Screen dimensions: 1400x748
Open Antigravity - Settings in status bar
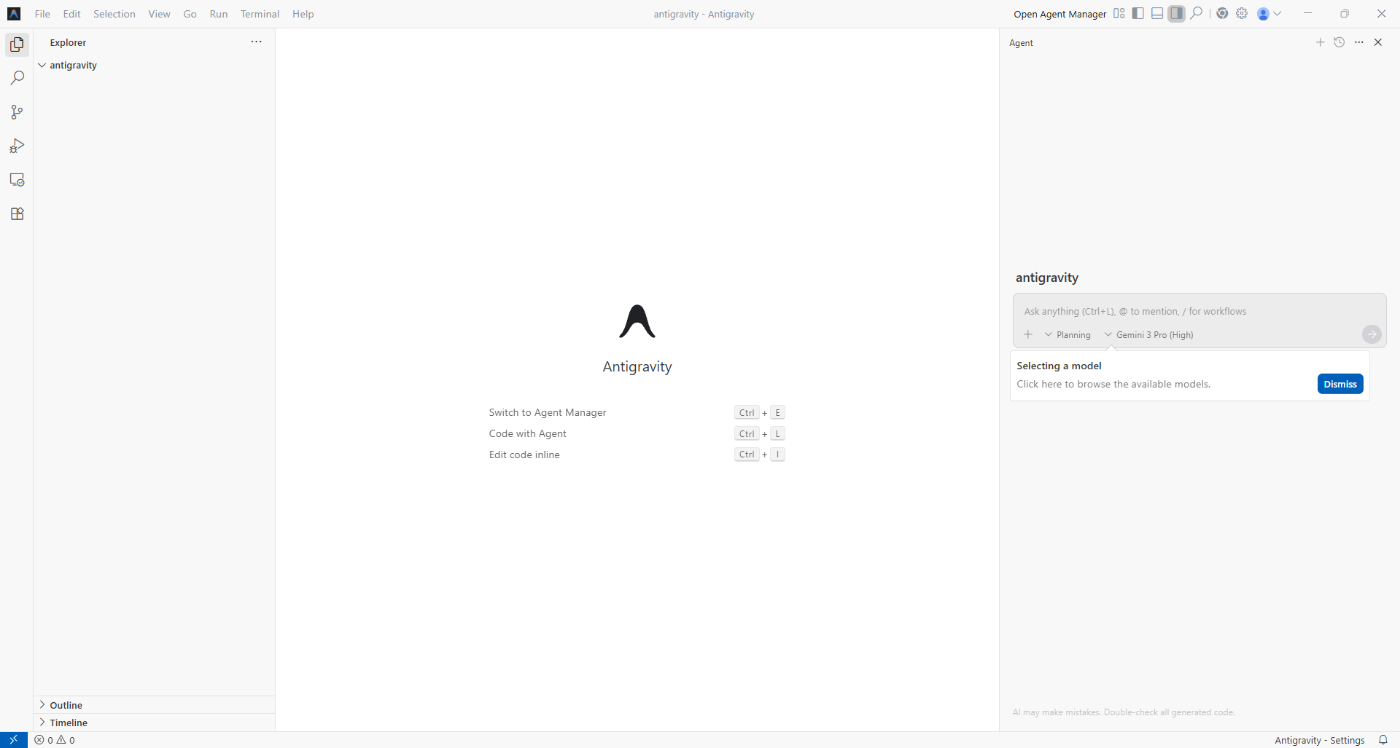click(1319, 740)
